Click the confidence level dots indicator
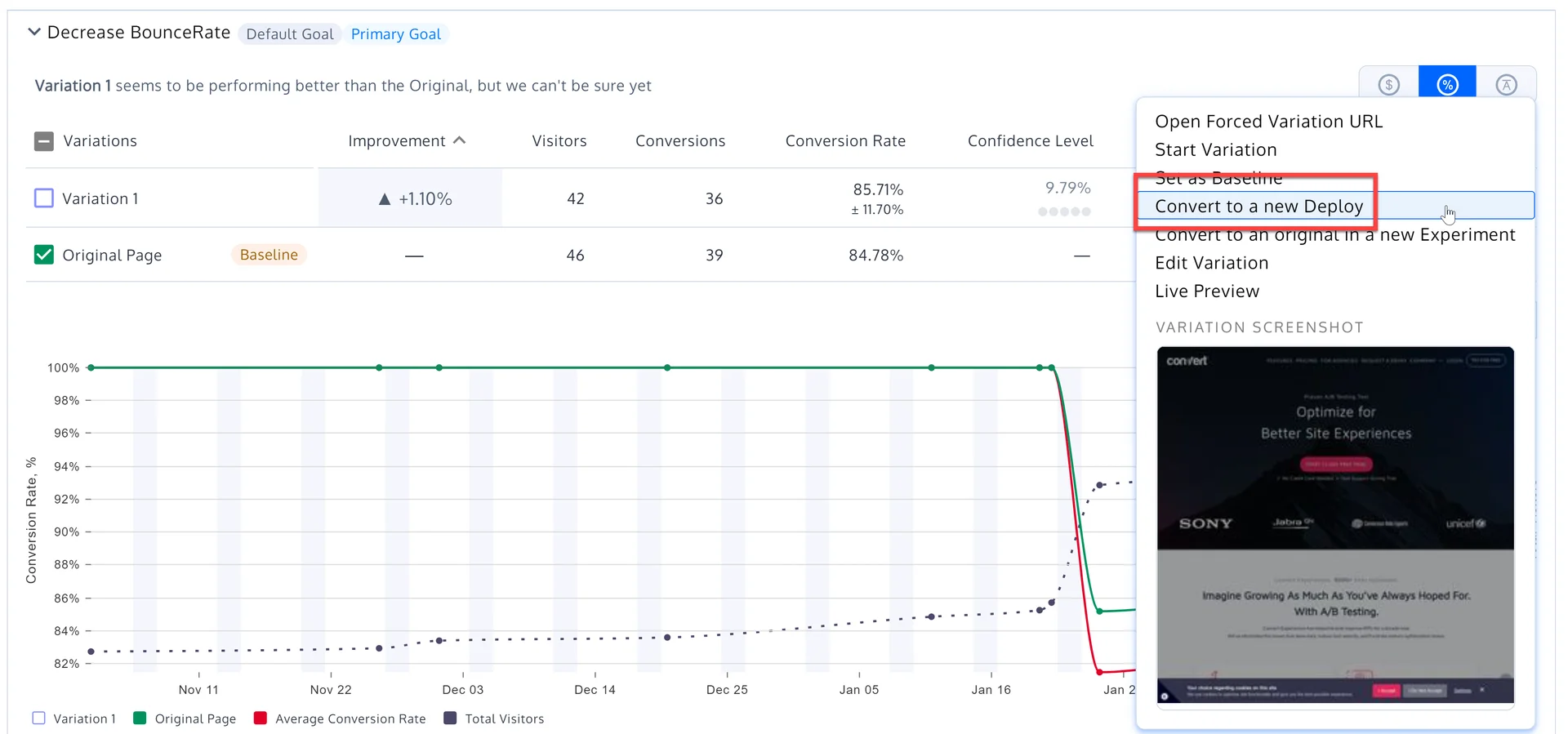 (1064, 211)
